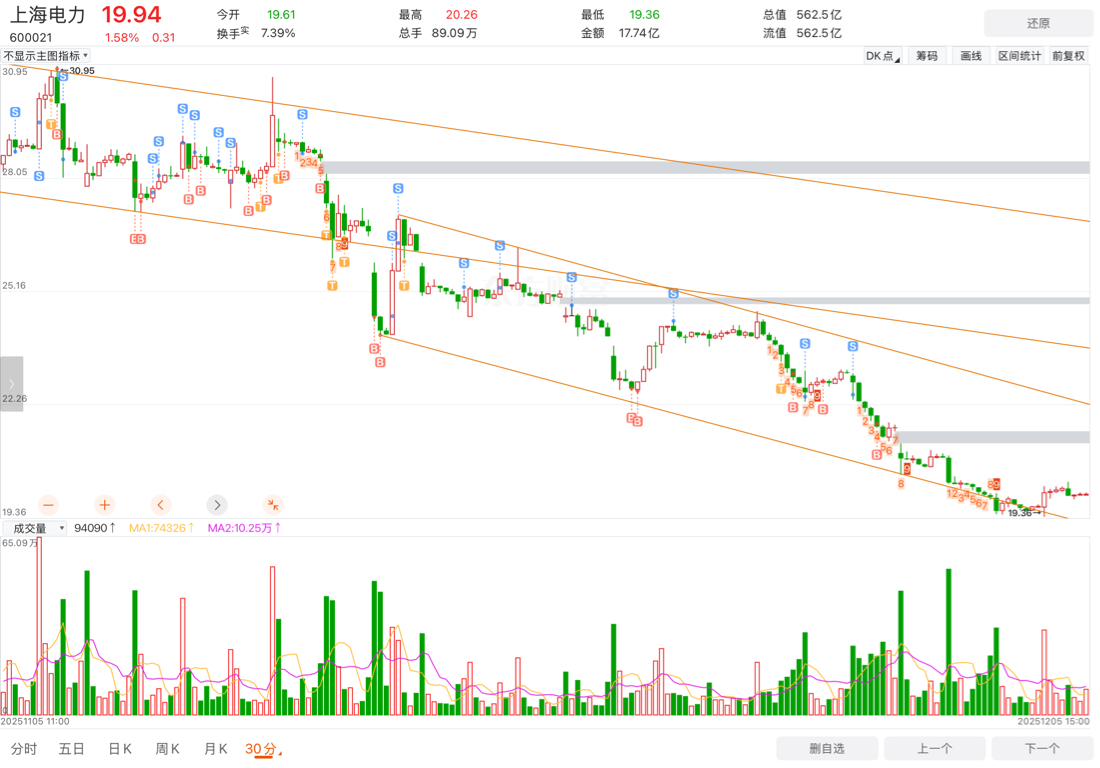Go to 上一个 stock

[x=935, y=748]
